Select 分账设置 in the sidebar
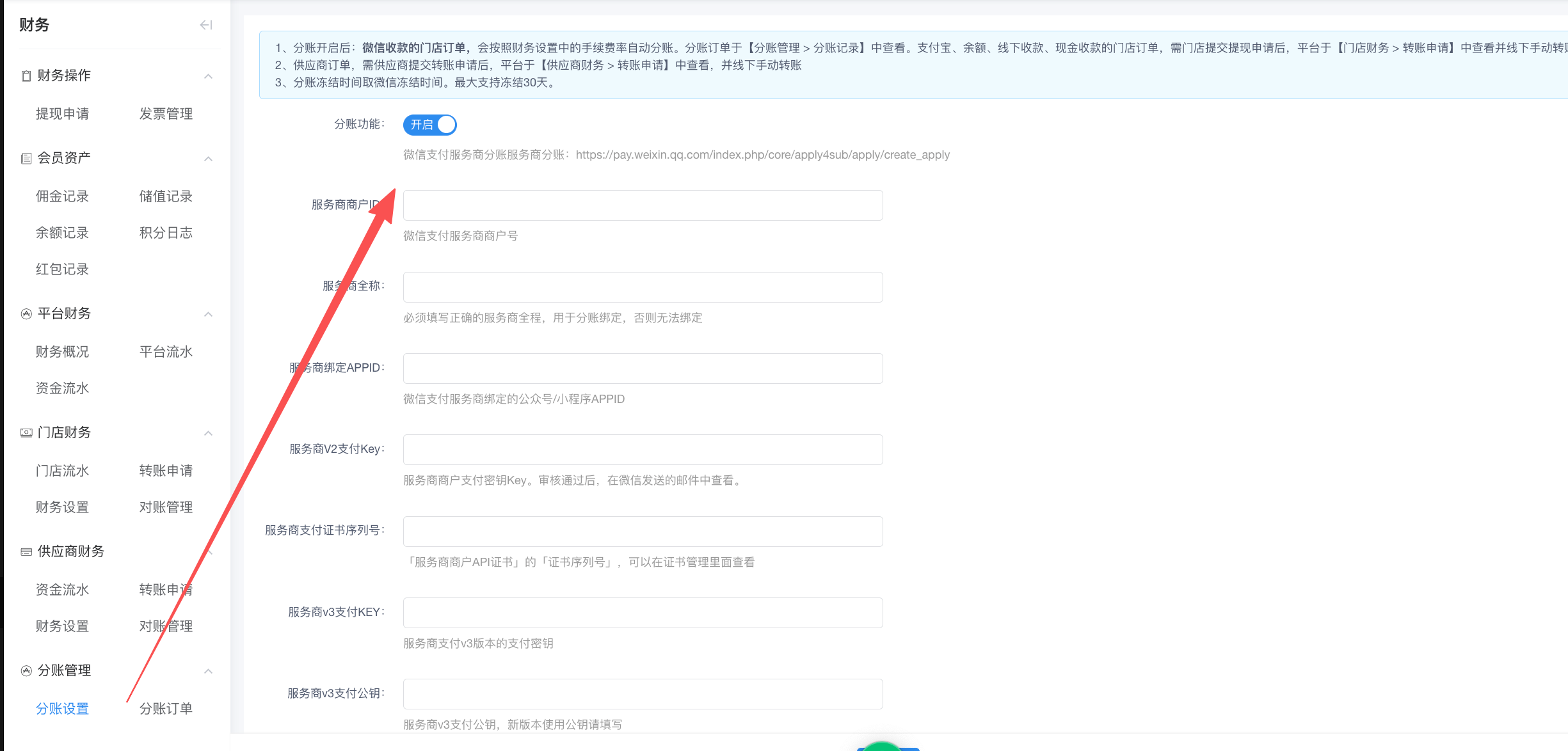1568x751 pixels. [61, 708]
